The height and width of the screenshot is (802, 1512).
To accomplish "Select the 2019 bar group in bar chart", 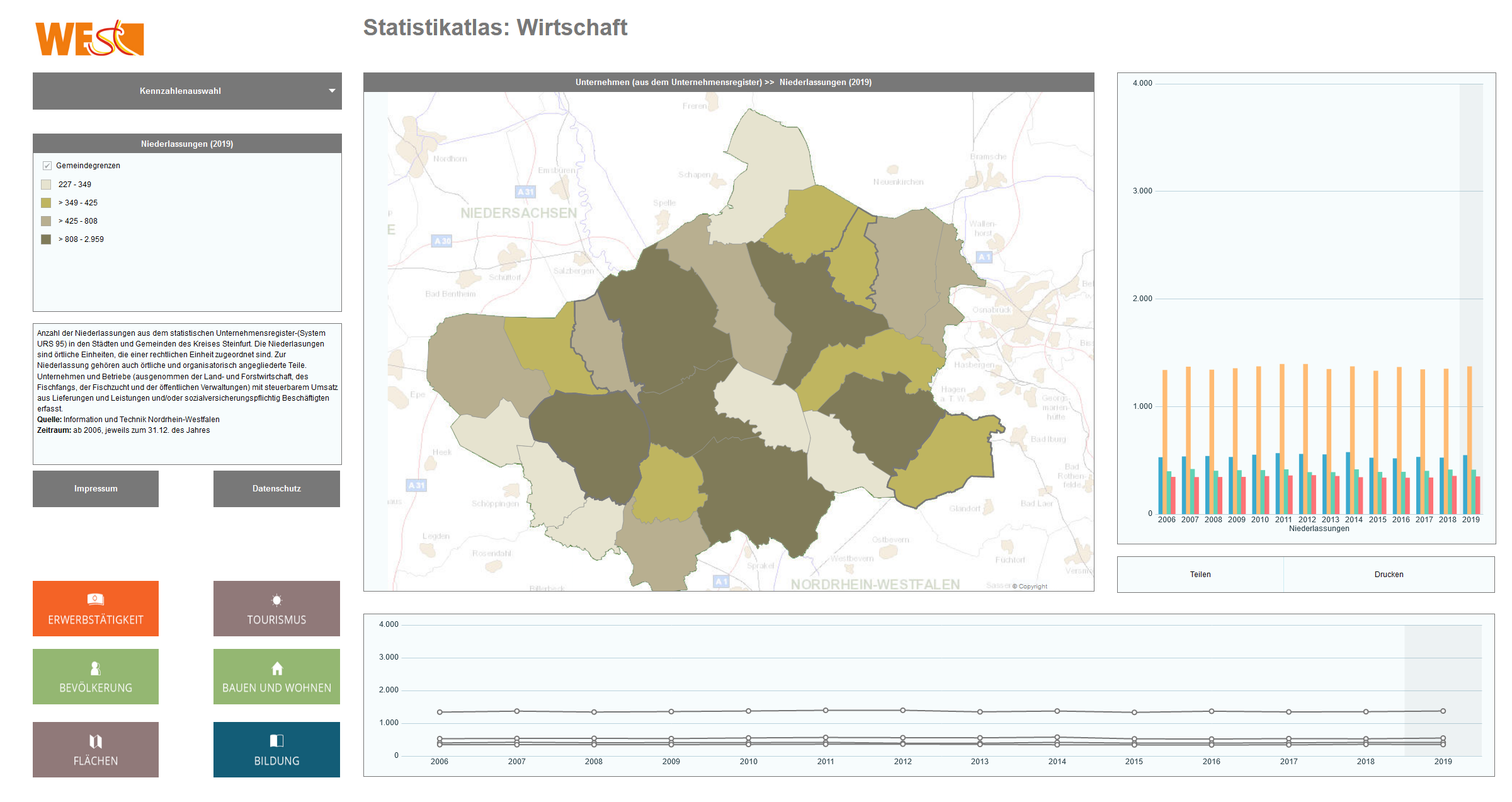I will pos(1471,440).
